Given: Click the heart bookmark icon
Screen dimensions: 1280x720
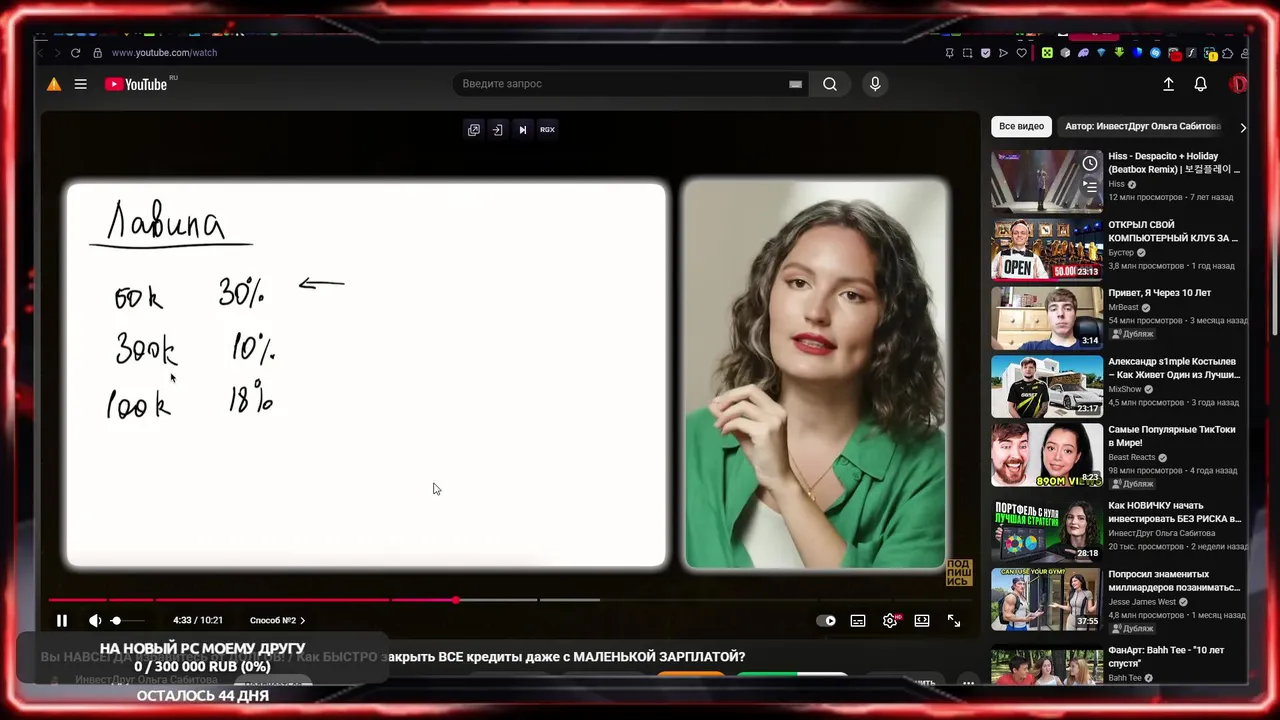Looking at the screenshot, I should pyautogui.click(x=1021, y=53).
